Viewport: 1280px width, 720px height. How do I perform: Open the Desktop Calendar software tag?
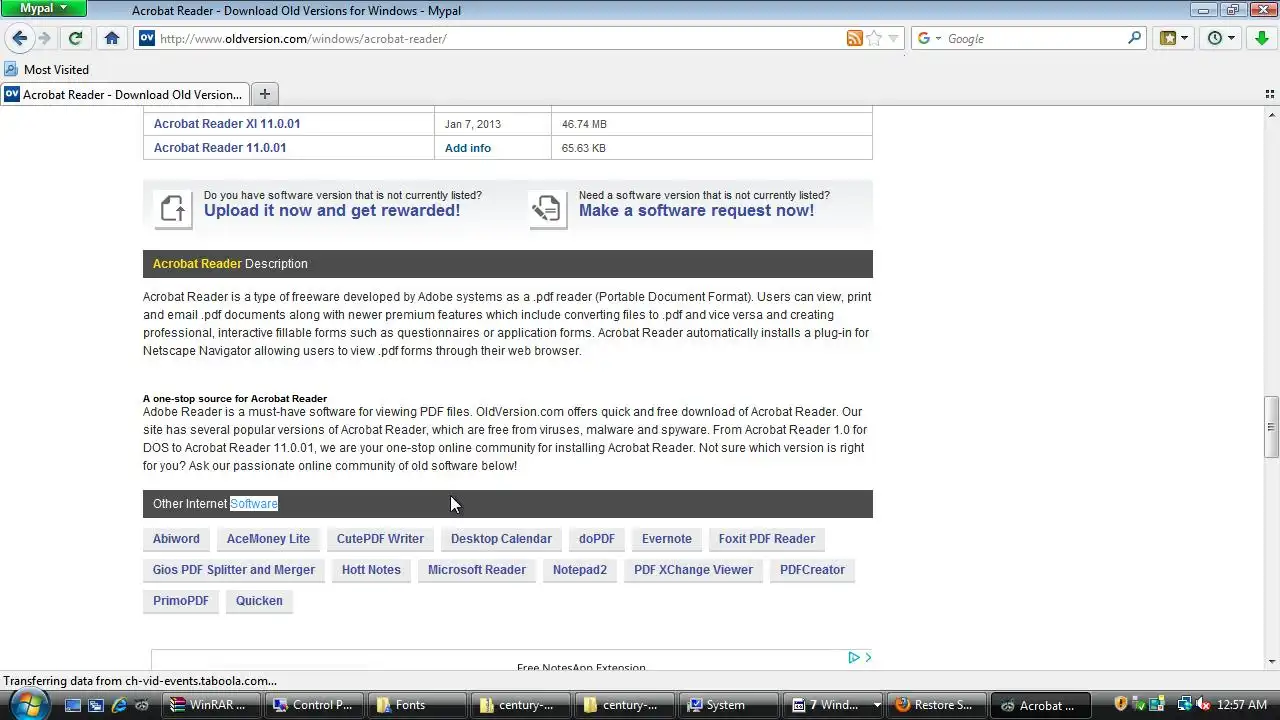[x=501, y=539]
